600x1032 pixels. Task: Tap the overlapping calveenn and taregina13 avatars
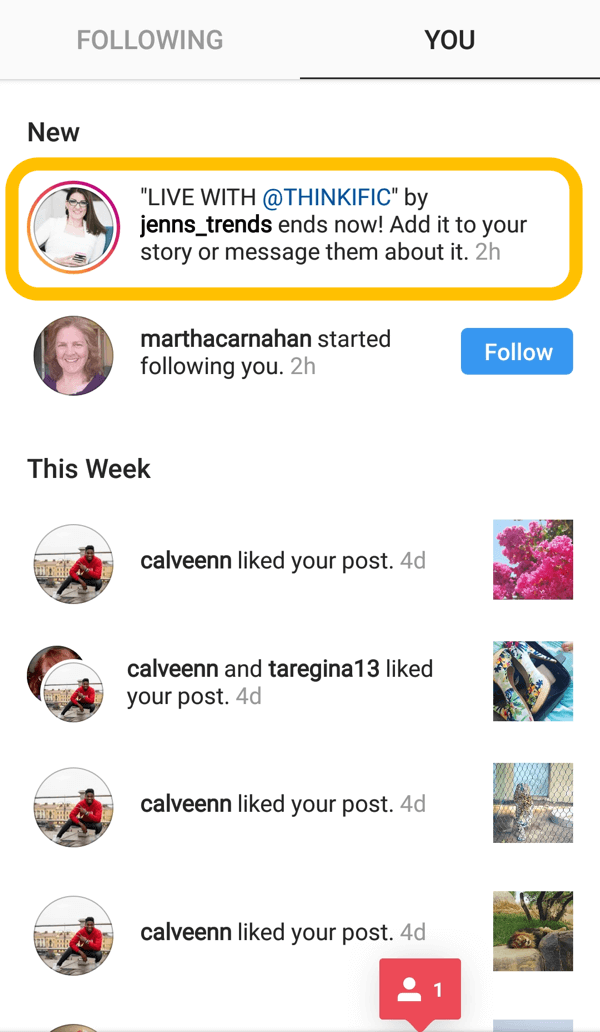[x=66, y=684]
